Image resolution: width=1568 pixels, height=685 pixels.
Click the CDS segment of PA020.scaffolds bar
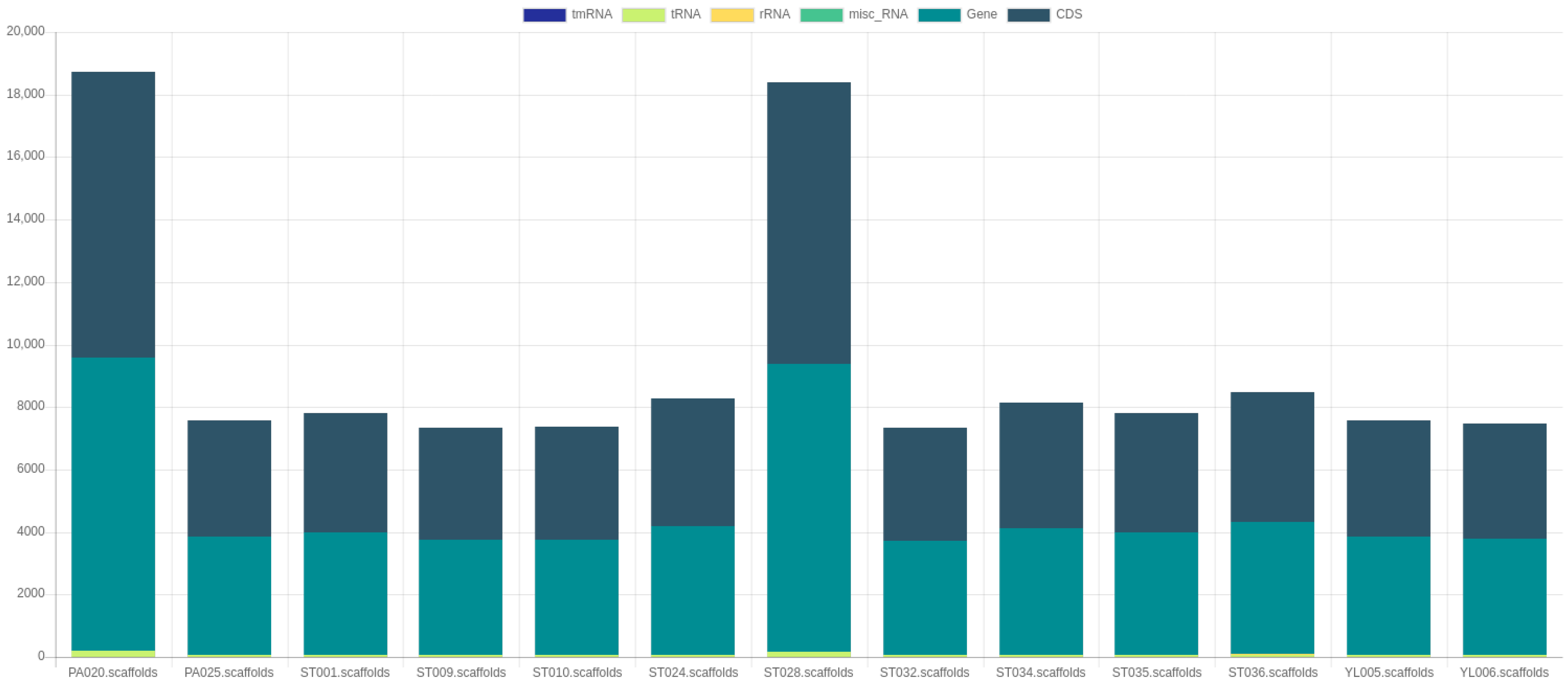(113, 214)
